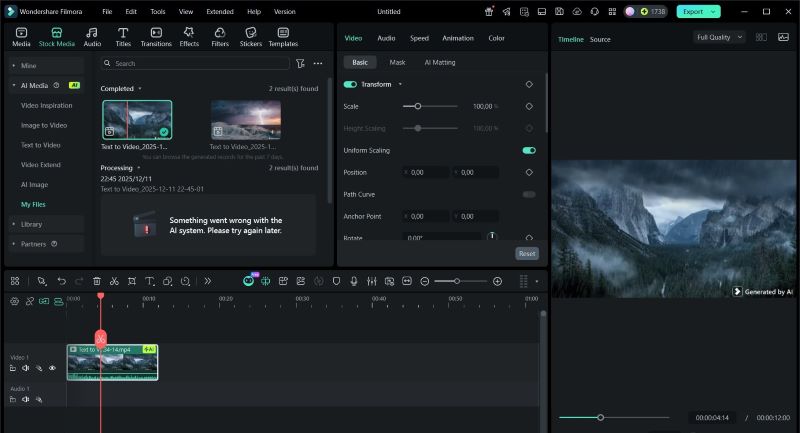
Task: Collapse the AI Media tree section
Action: pyautogui.click(x=14, y=85)
